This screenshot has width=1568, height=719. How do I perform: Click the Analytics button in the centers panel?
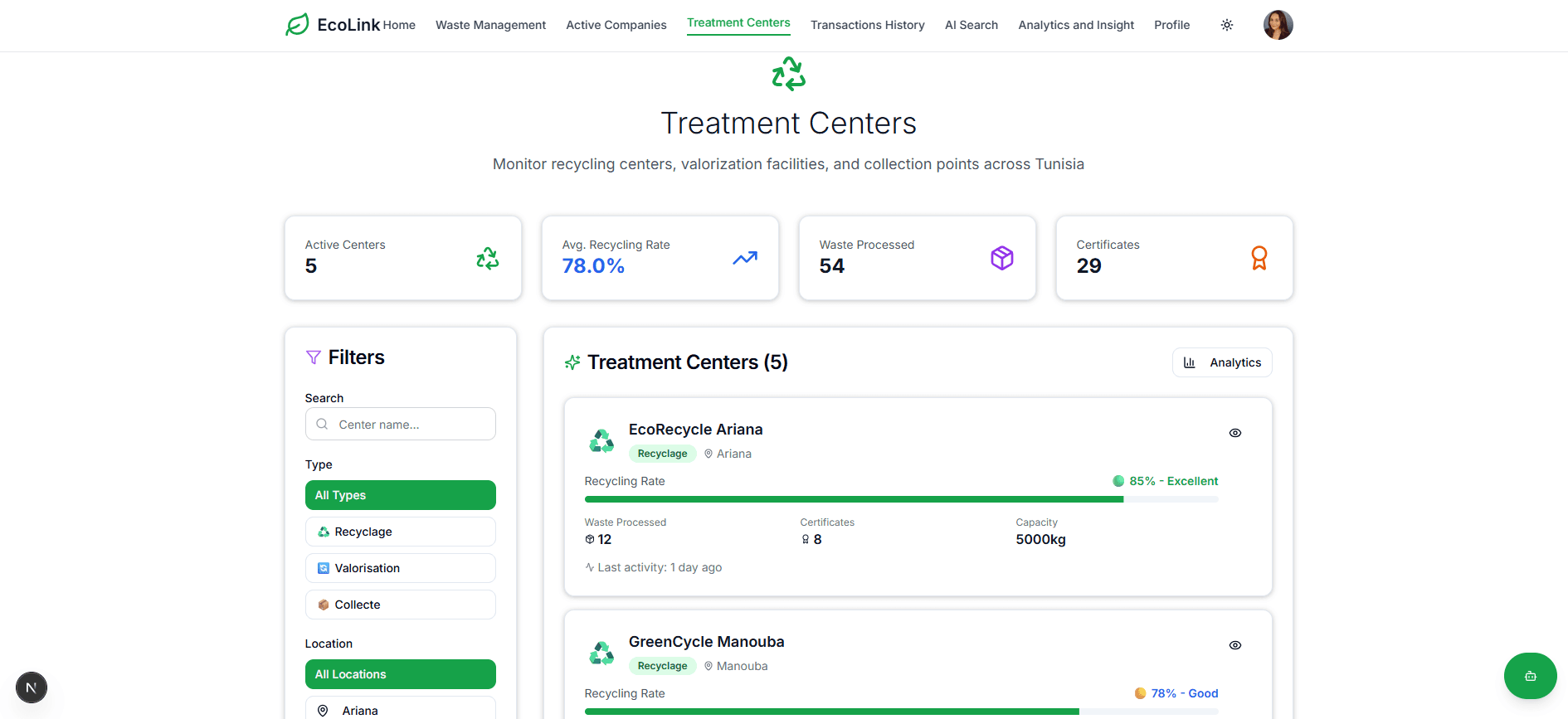(x=1222, y=362)
